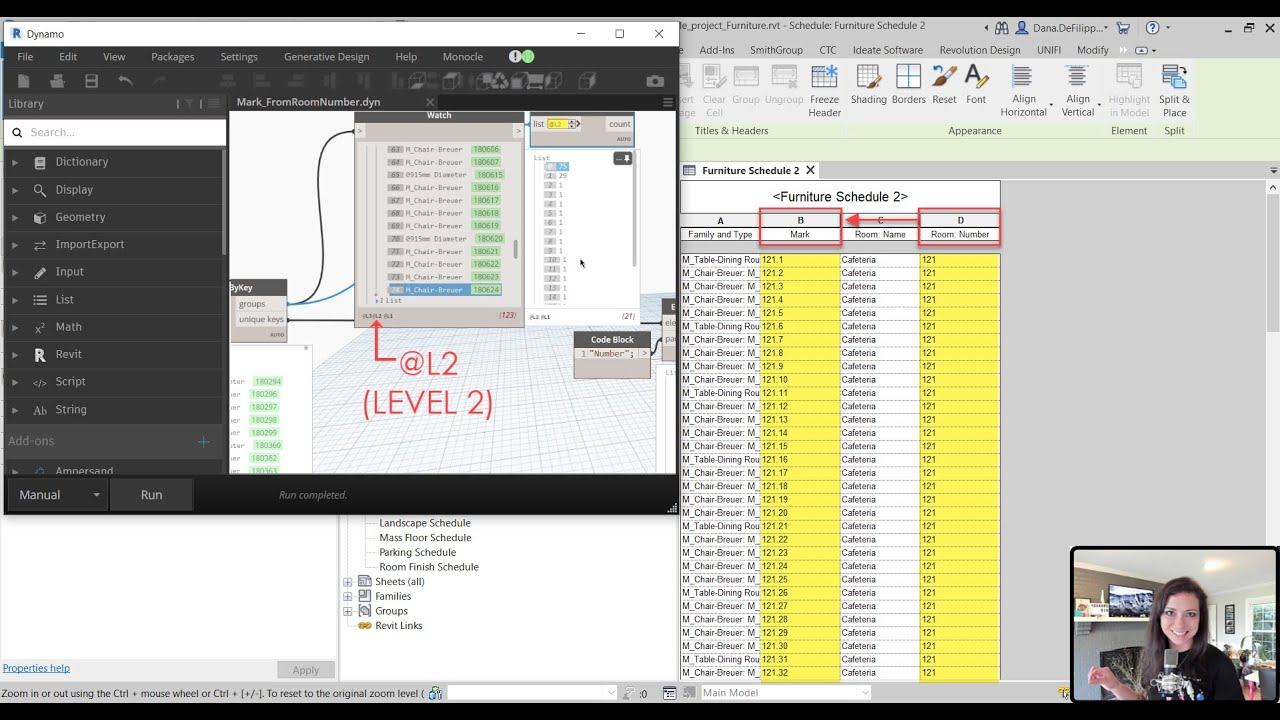This screenshot has height=720, width=1280.
Task: Click the New file icon in Dynamo toolbar
Action: tap(24, 81)
